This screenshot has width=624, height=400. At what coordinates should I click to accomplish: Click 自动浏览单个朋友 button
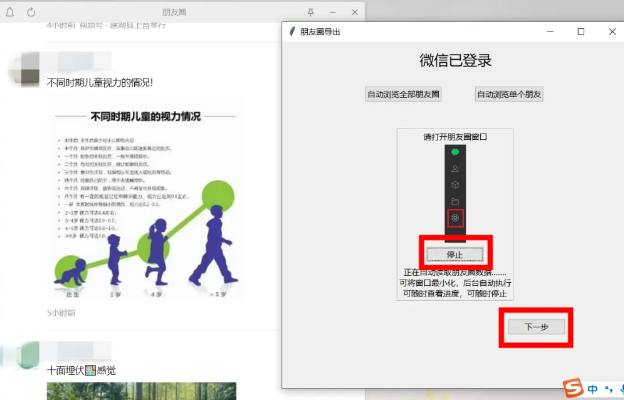click(x=509, y=94)
